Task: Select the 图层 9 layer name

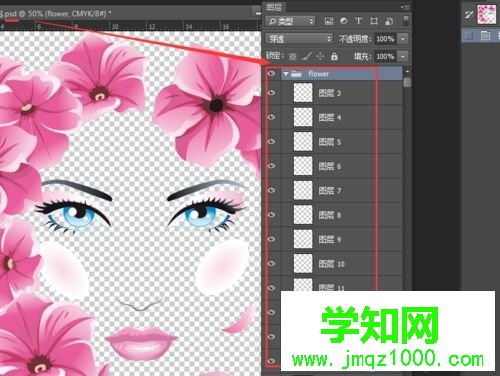Action: (x=330, y=239)
